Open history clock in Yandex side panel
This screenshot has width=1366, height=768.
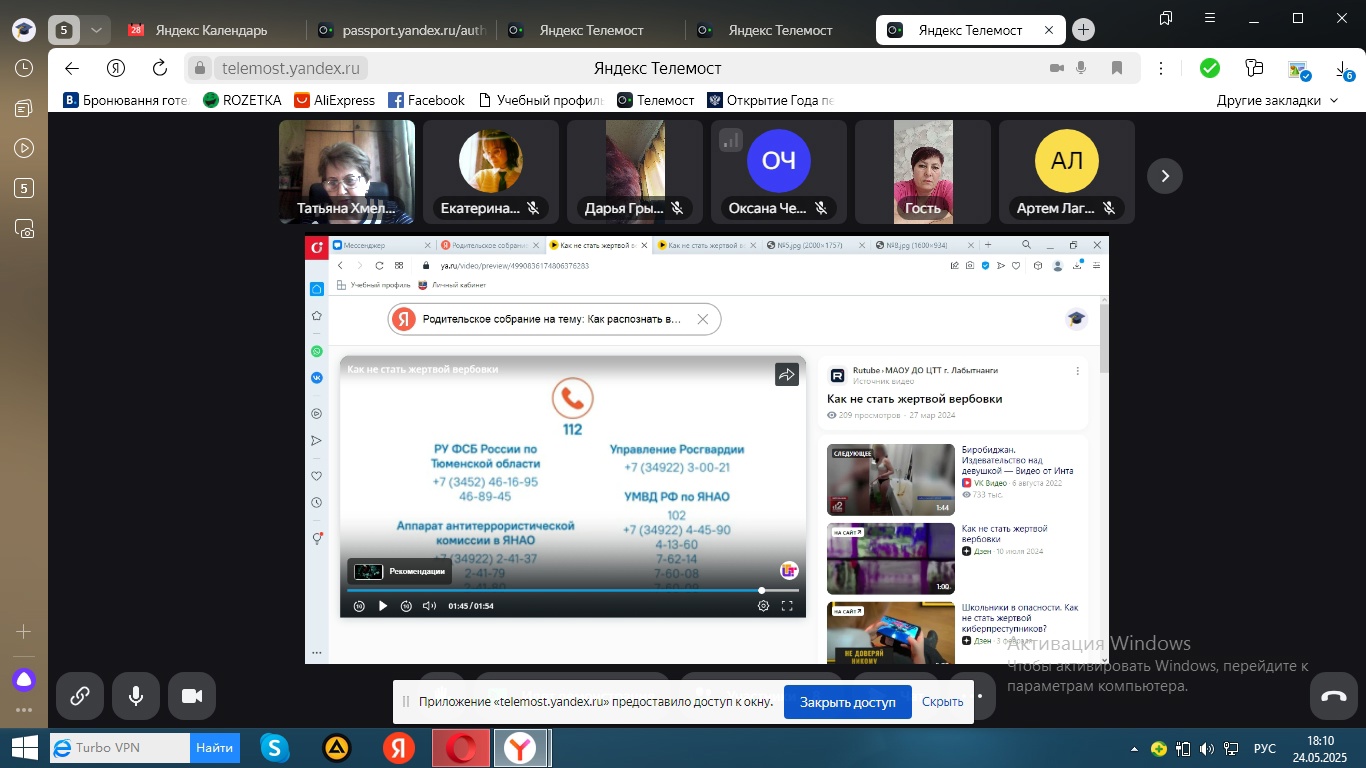[x=24, y=68]
